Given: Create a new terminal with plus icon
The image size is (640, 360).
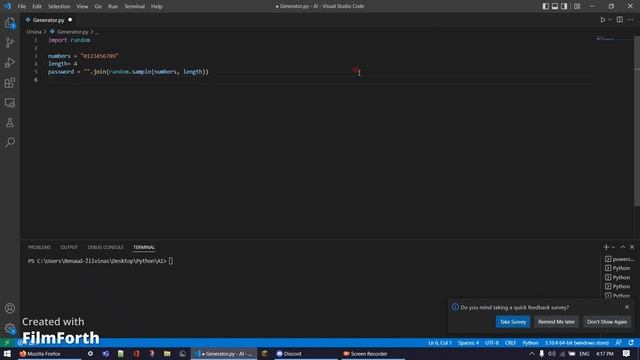Looking at the screenshot, I should click(606, 247).
